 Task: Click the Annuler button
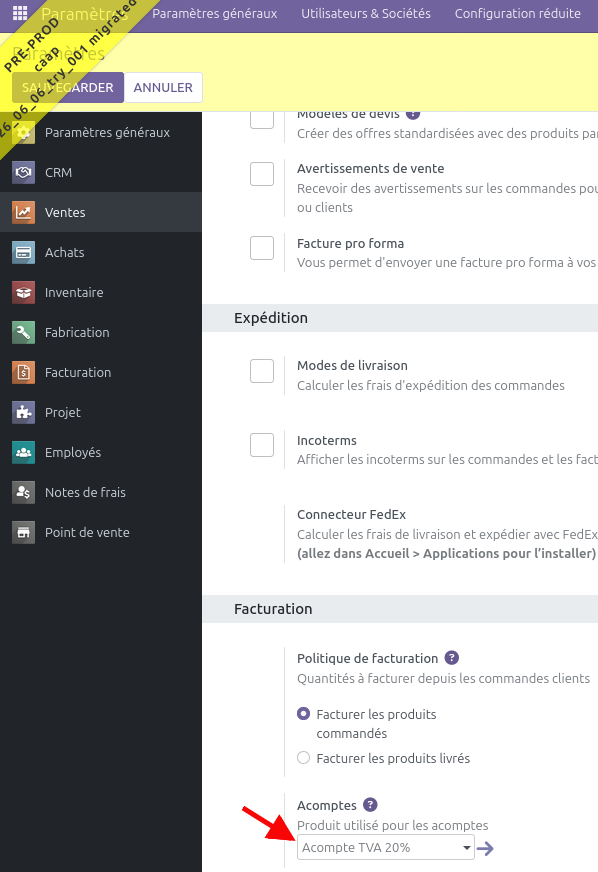(x=163, y=87)
